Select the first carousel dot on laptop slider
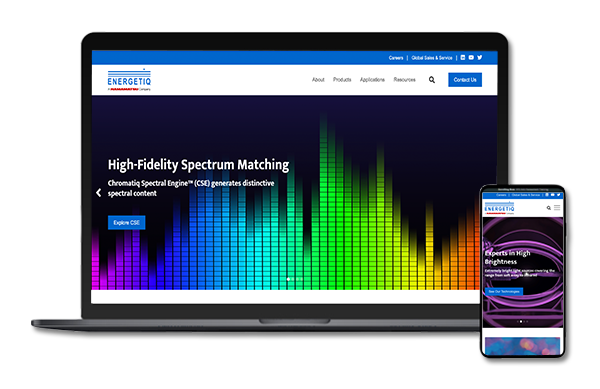600x389 pixels. coord(288,279)
